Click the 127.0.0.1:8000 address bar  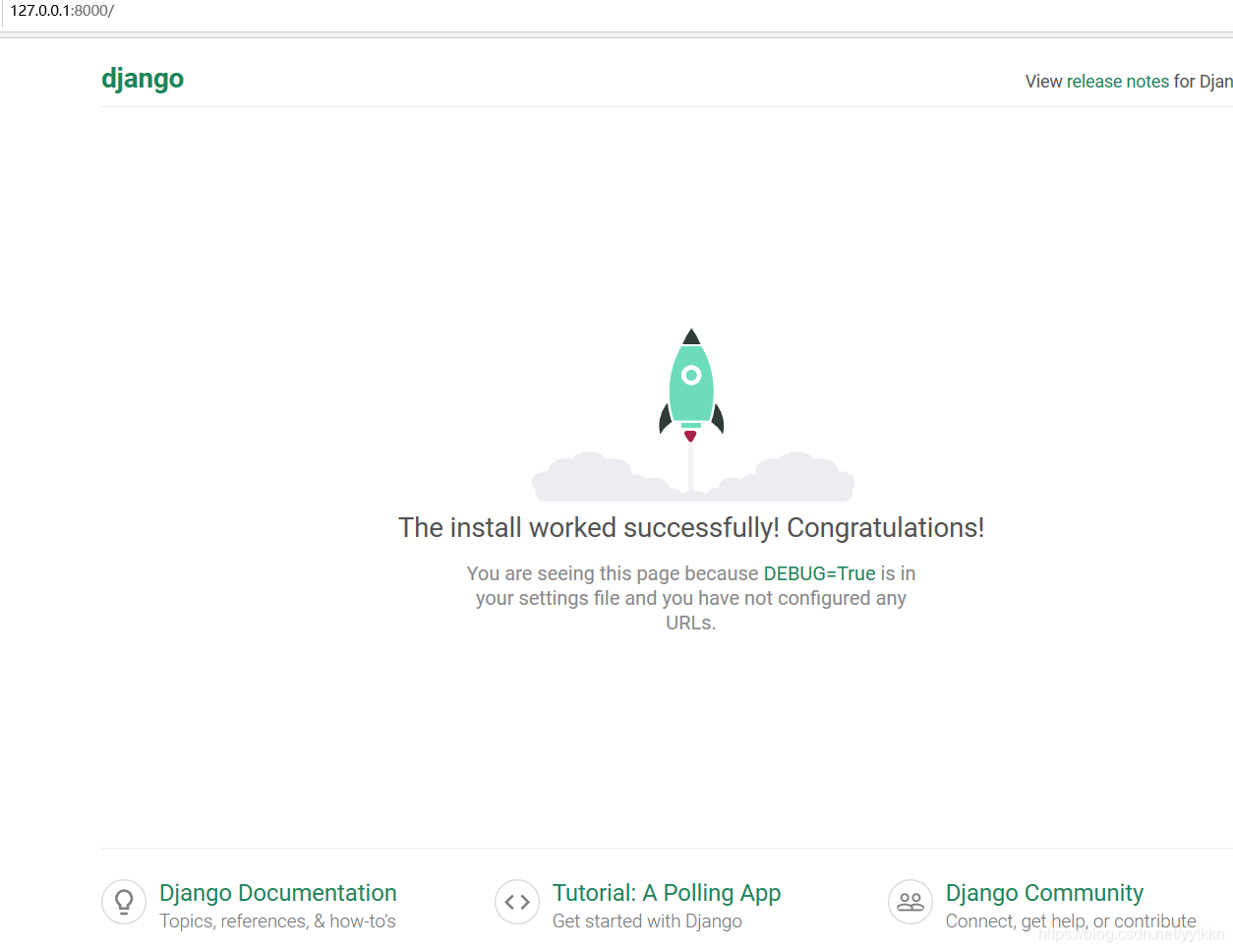point(62,11)
